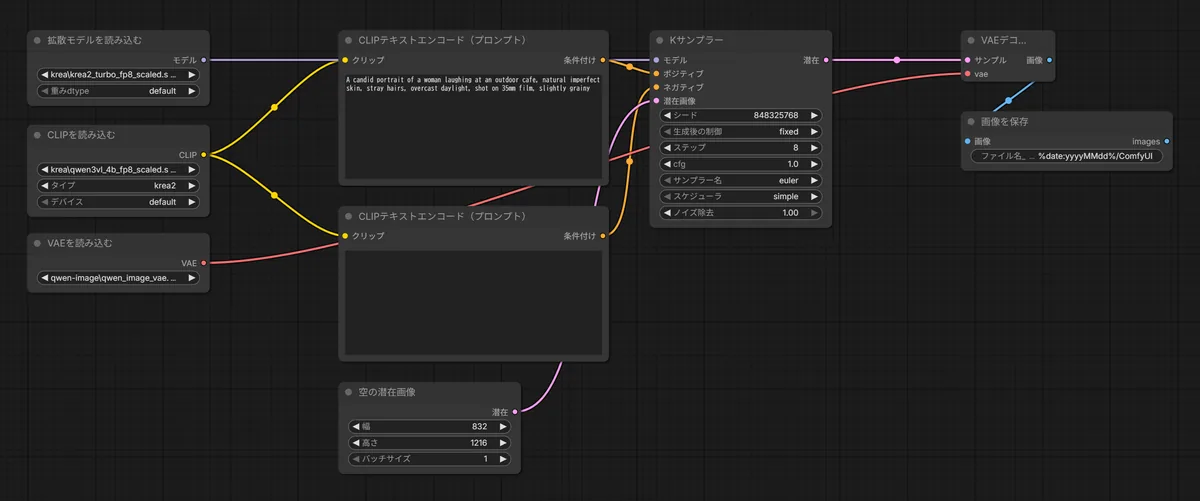The image size is (1200, 501).
Task: Click the vae input port on VAEデコード
Action: click(967, 74)
